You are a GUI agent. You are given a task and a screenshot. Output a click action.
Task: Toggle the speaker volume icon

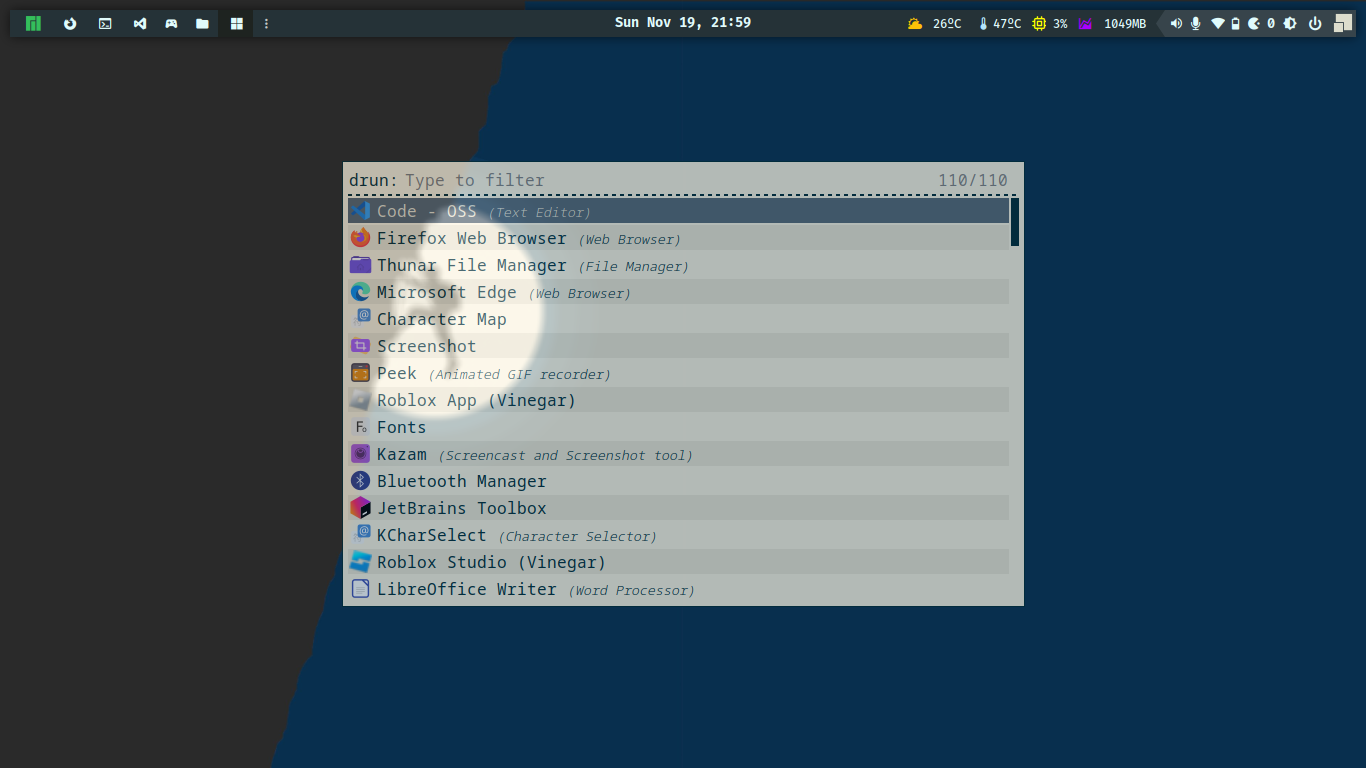(1176, 23)
